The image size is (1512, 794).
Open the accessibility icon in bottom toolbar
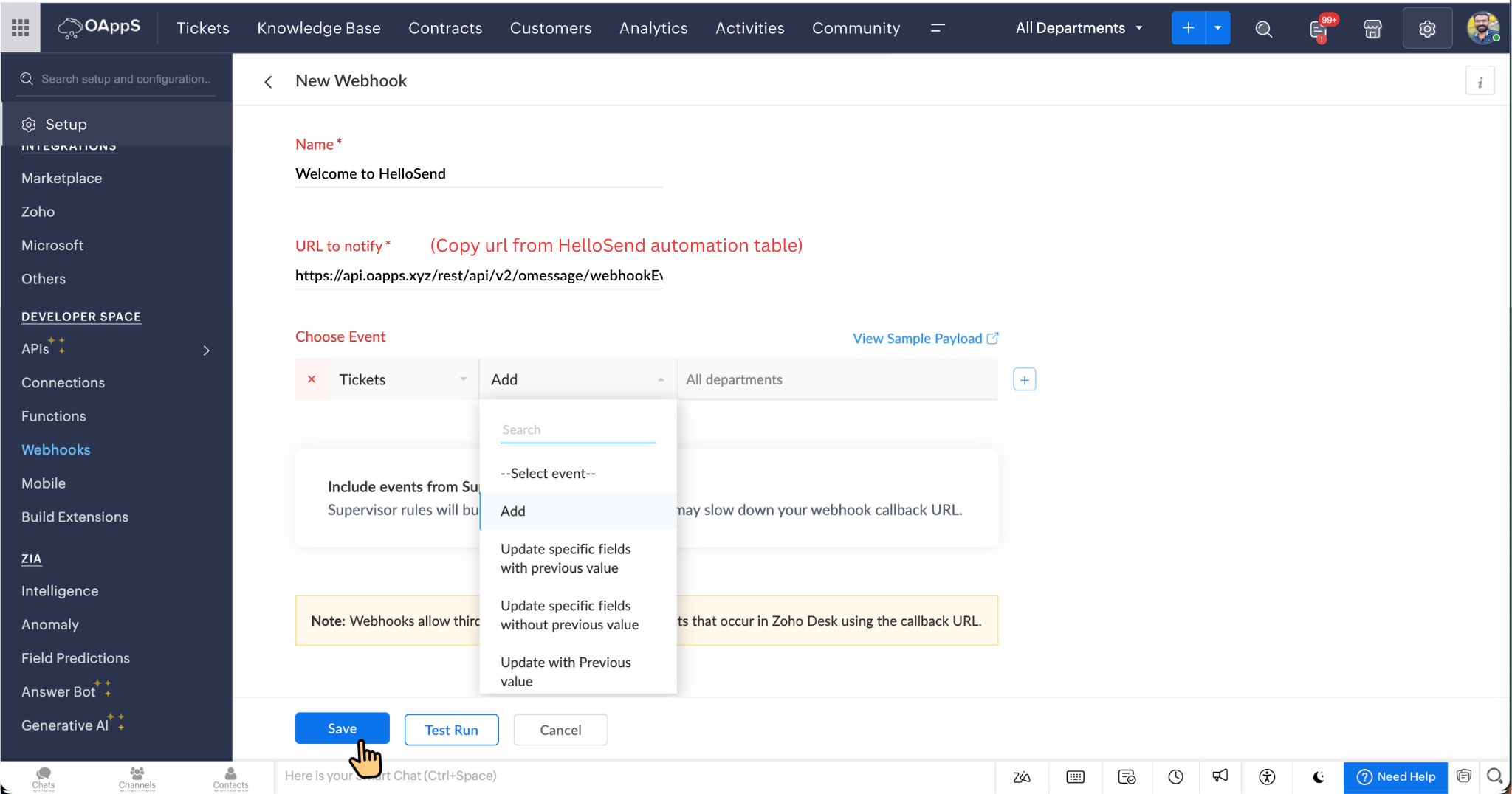1267,777
